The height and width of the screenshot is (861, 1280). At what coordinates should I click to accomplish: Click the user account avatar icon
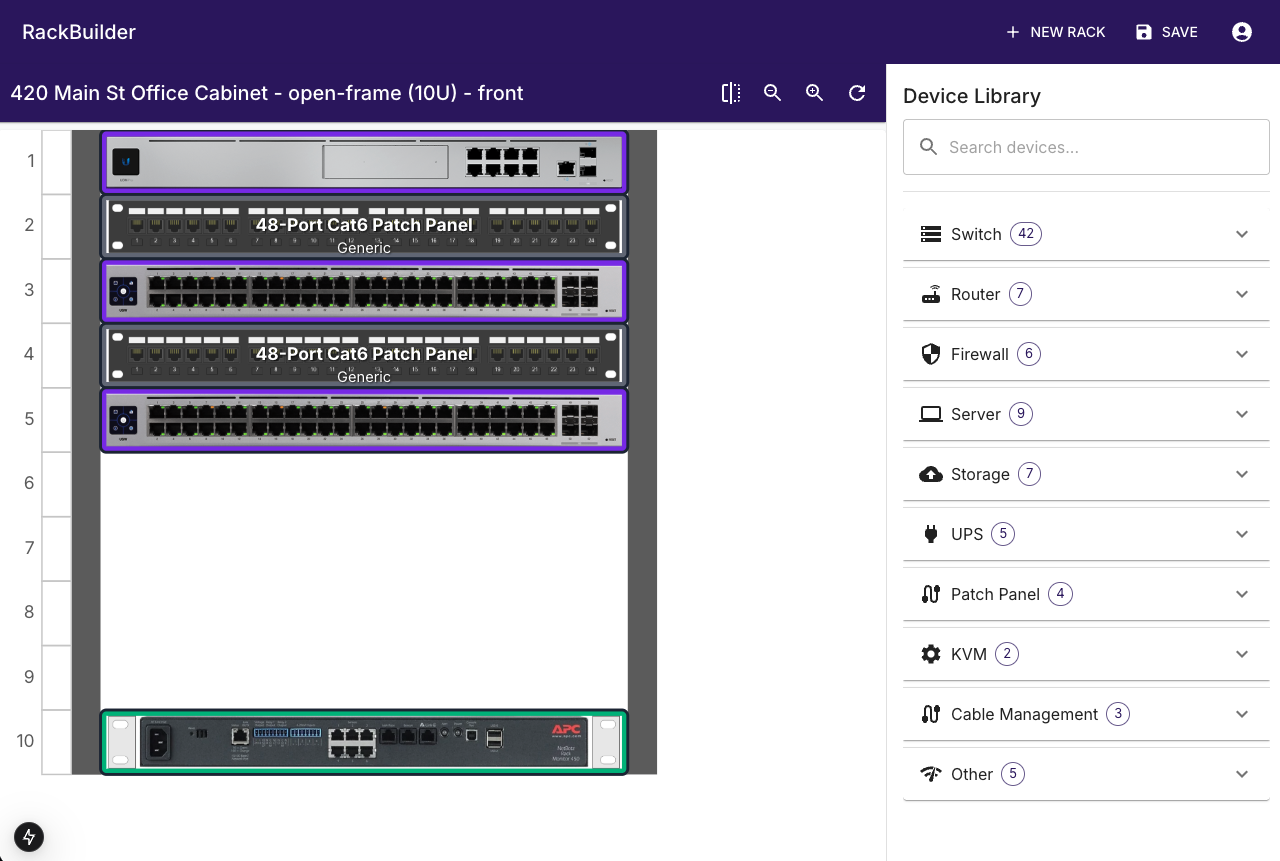tap(1242, 32)
